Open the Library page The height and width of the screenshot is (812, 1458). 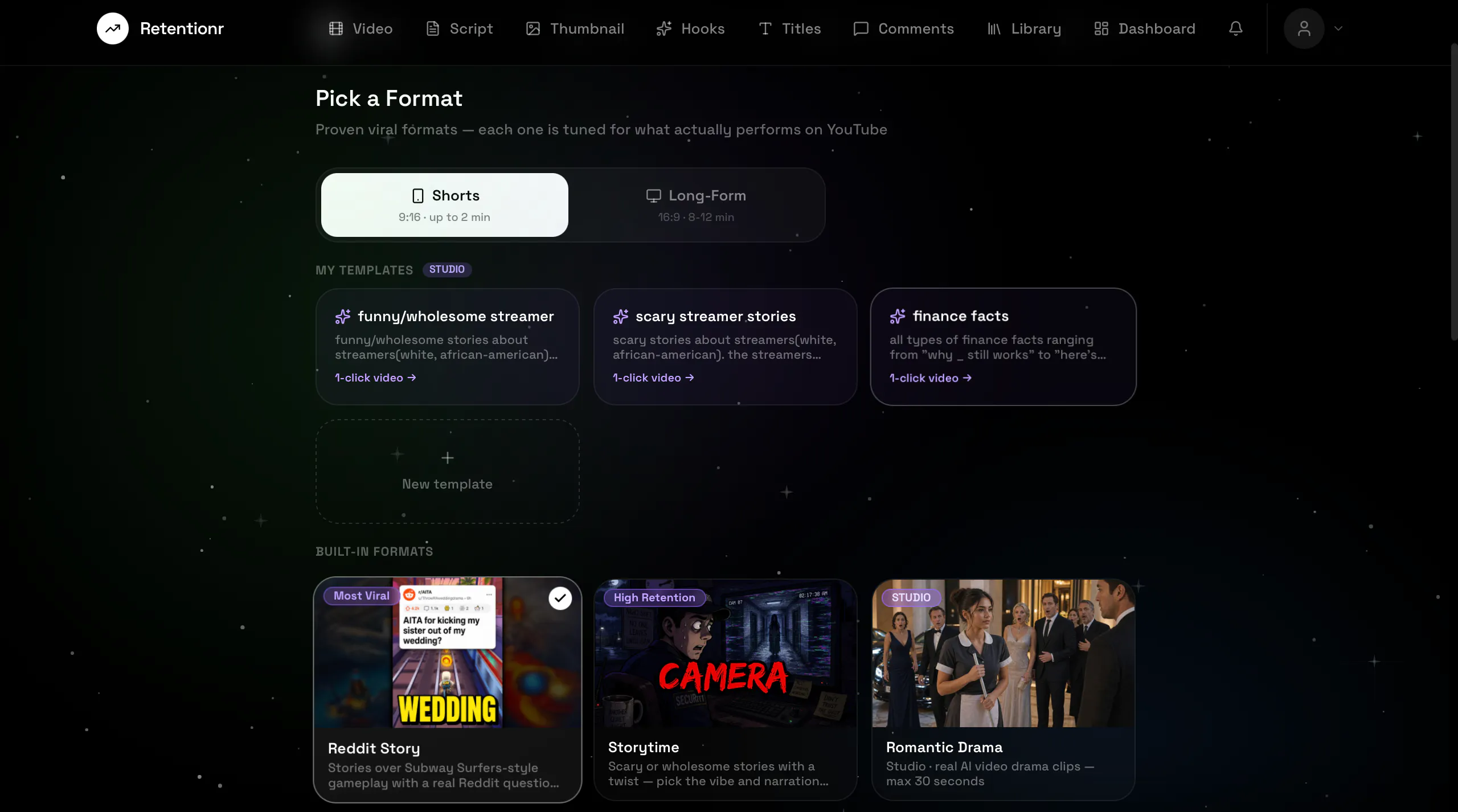(1025, 28)
